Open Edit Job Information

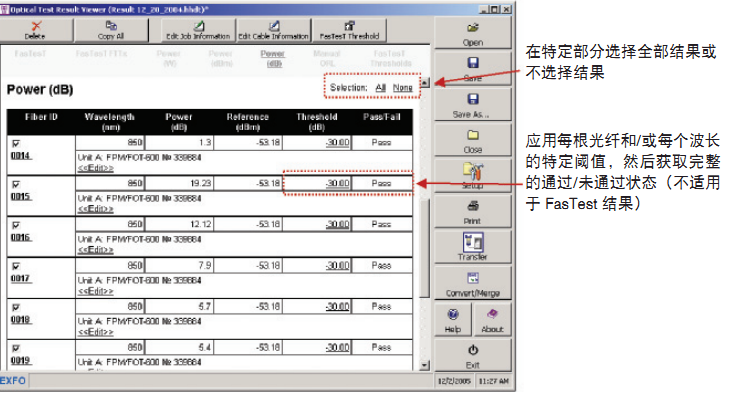(x=198, y=30)
